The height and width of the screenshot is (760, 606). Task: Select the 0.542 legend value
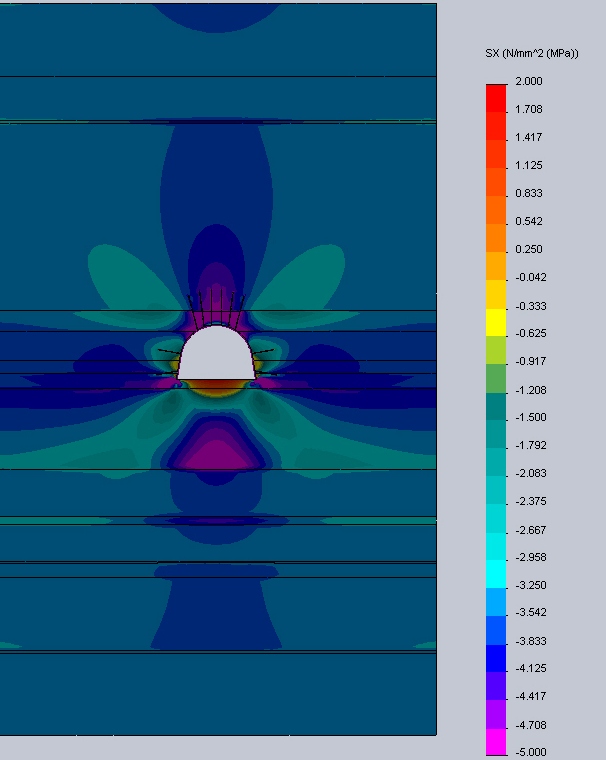pyautogui.click(x=529, y=221)
